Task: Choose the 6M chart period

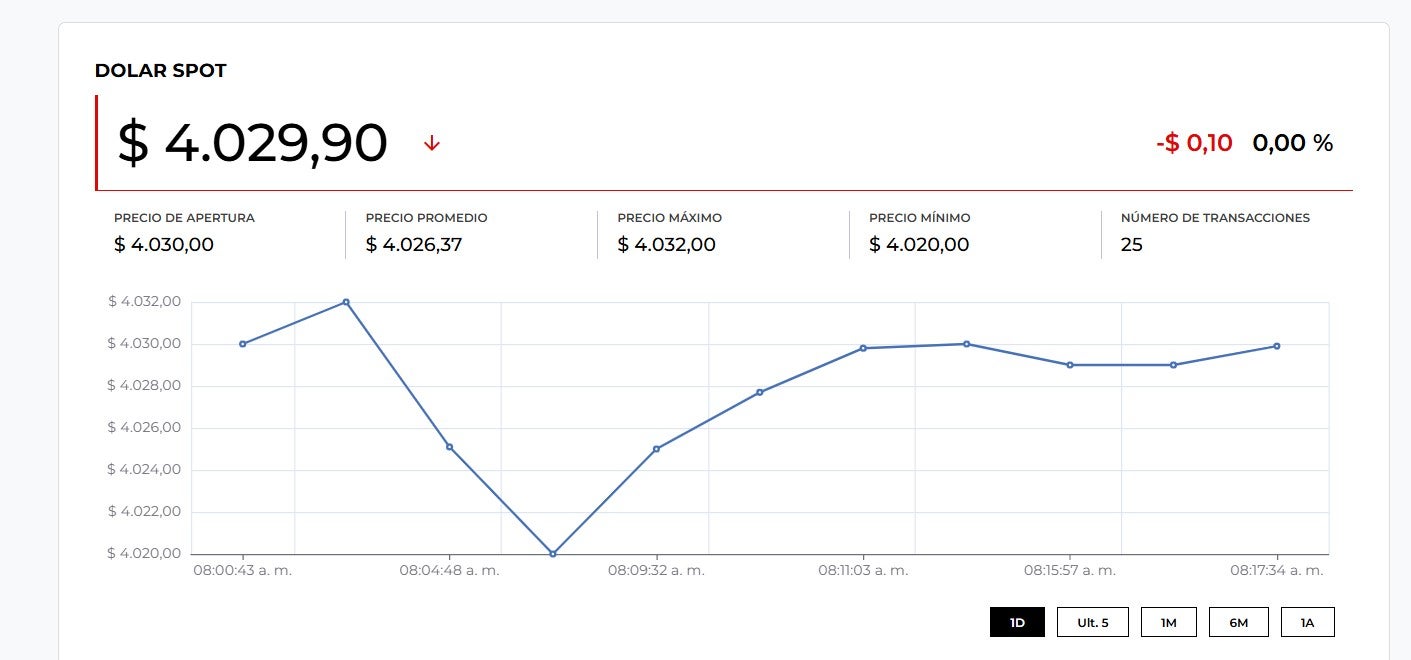Action: click(1238, 622)
